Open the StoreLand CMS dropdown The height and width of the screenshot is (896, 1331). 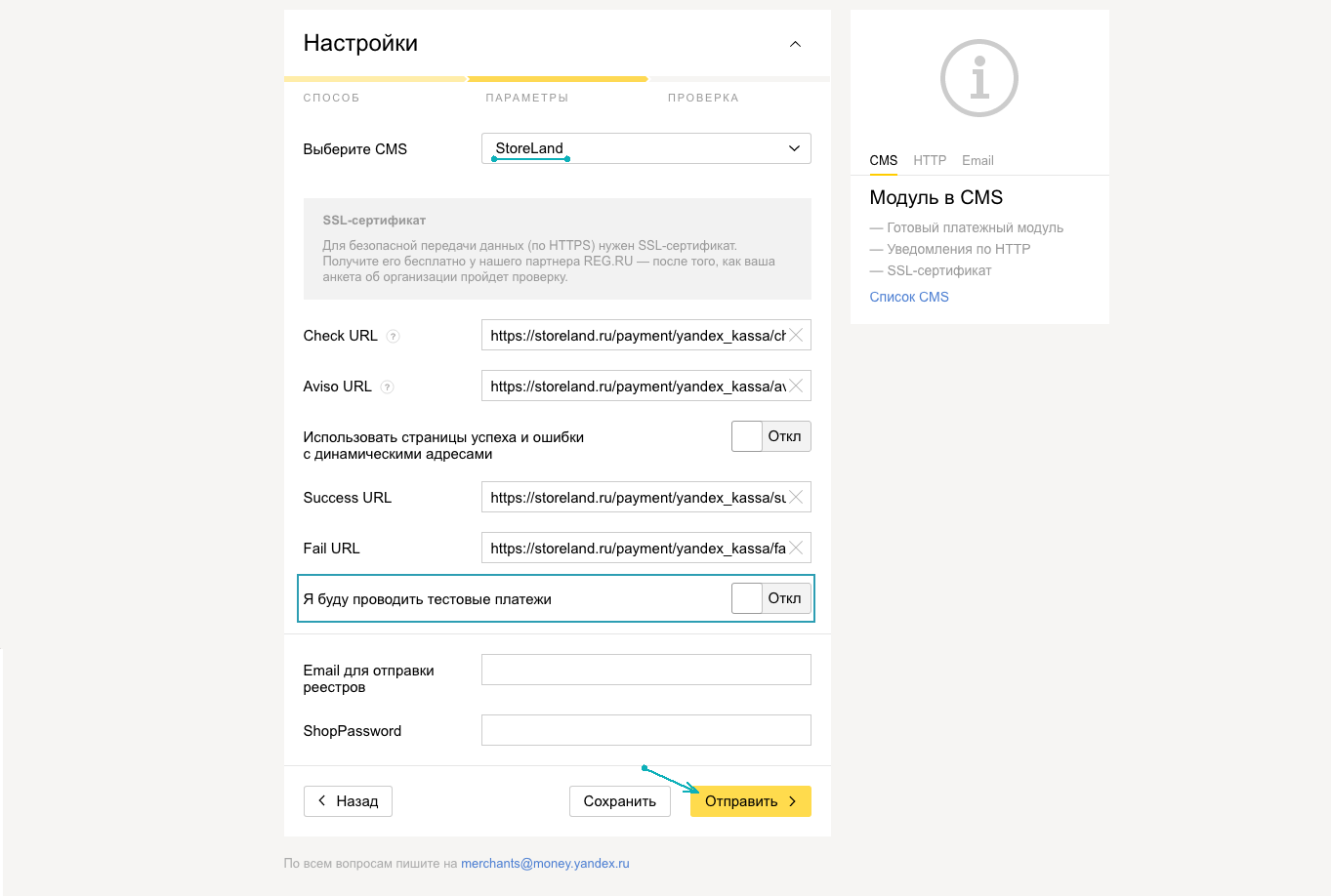[645, 148]
